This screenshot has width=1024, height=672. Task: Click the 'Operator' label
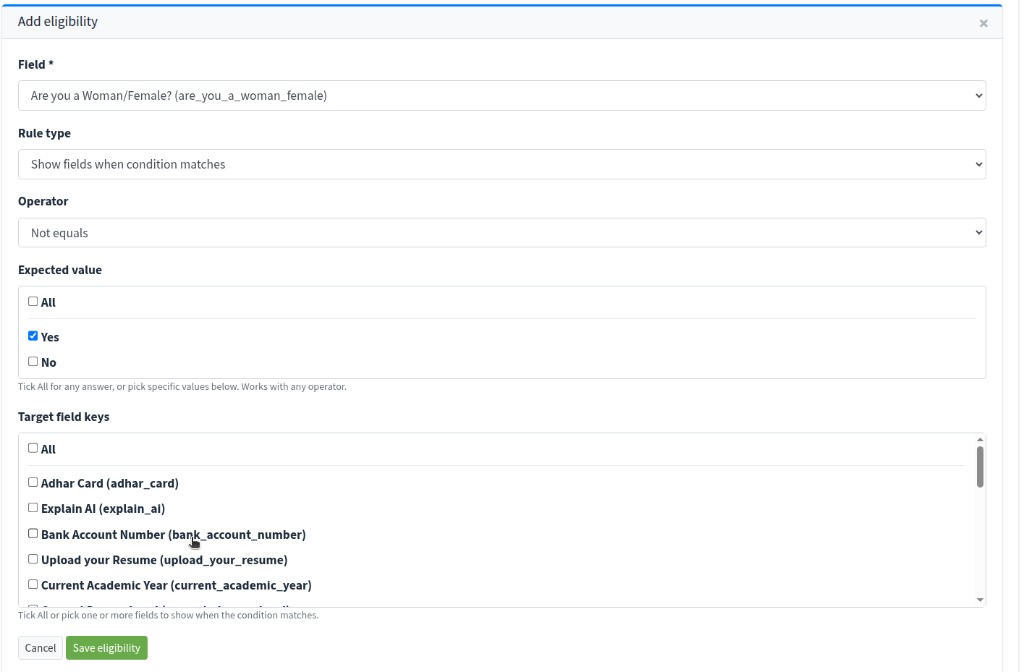point(43,201)
